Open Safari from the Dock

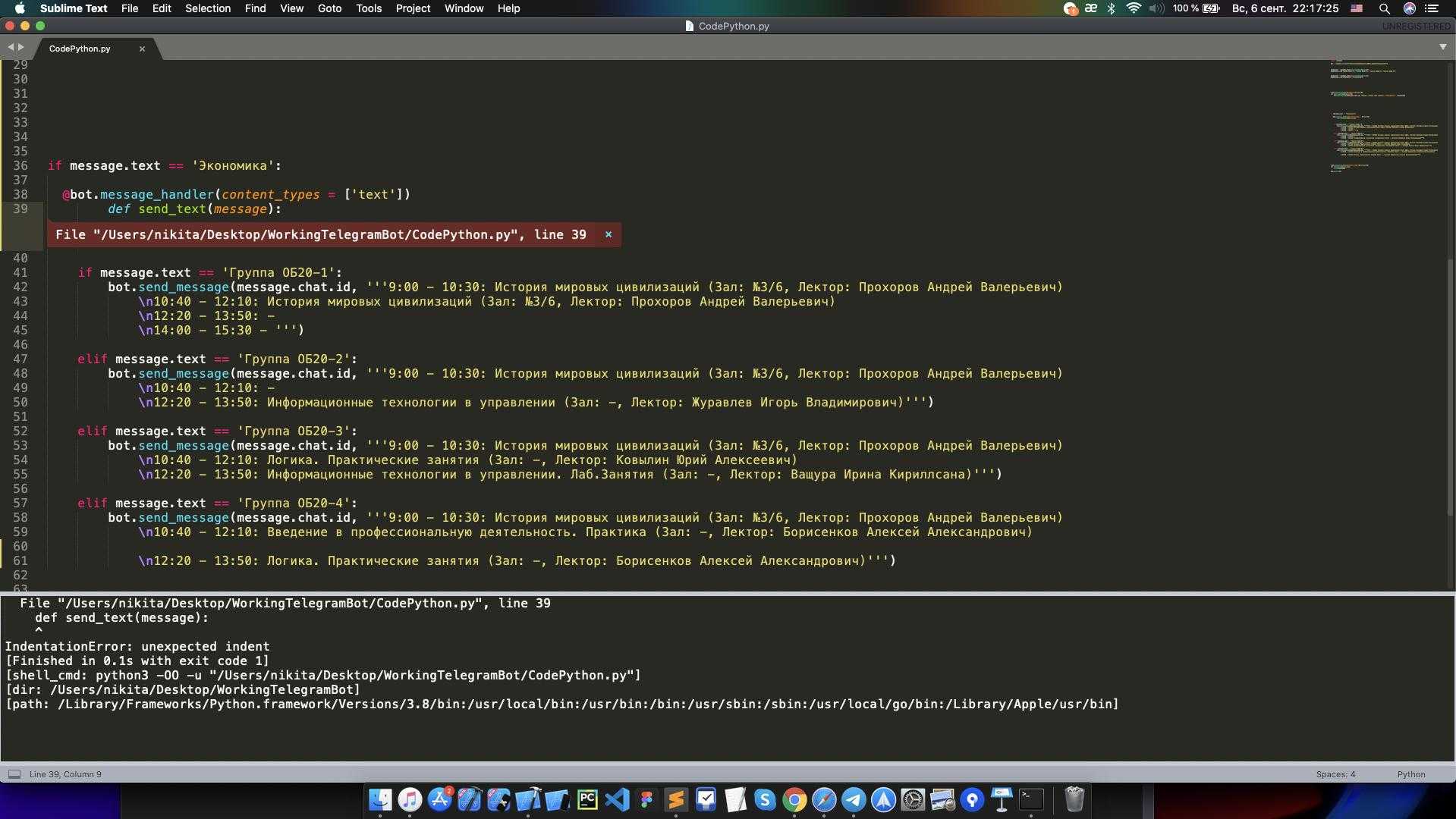coord(824,799)
